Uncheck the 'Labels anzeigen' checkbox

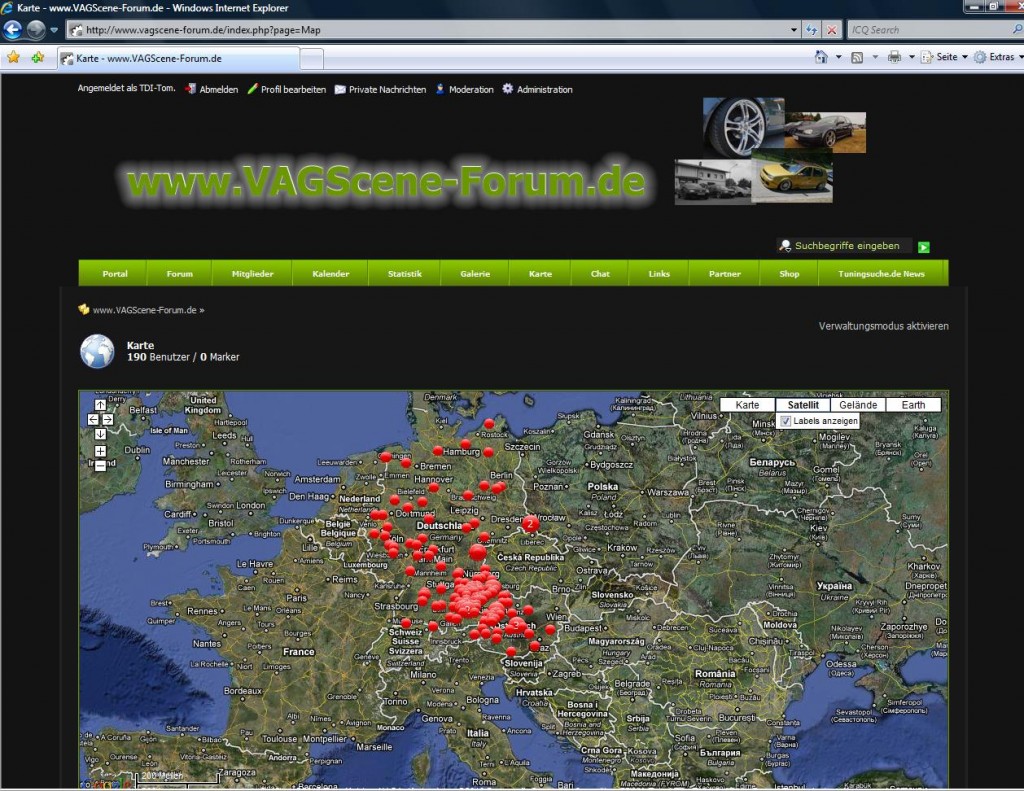(x=785, y=421)
